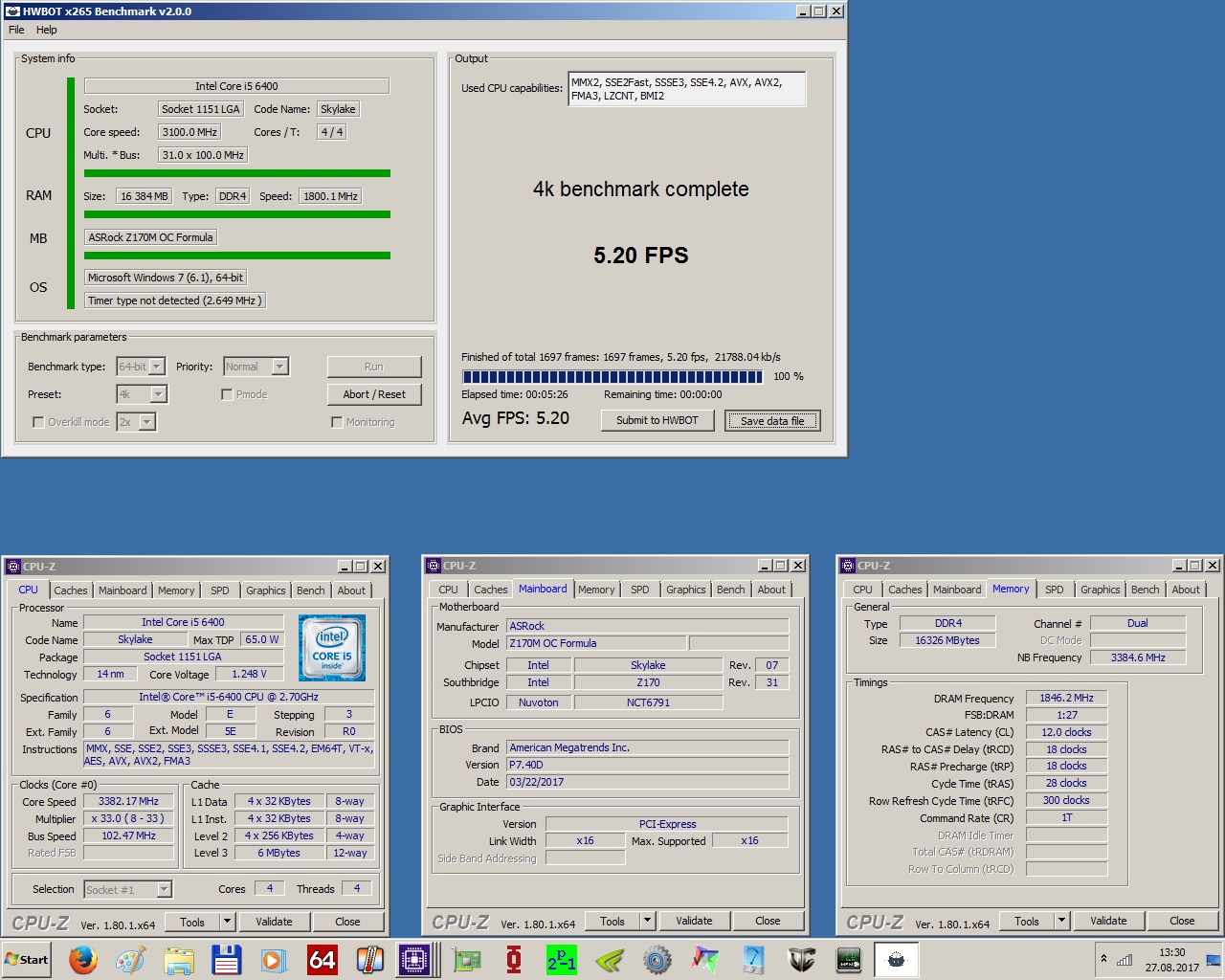
Task: Show hidden tray icons arrow
Action: 1103,959
